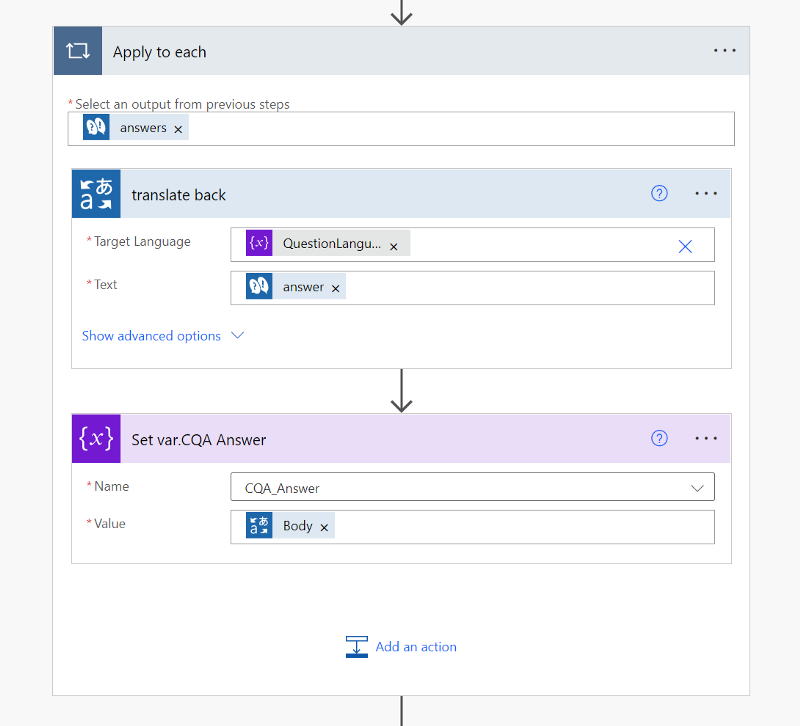Open help for translate back action
The image size is (800, 726).
tap(659, 193)
